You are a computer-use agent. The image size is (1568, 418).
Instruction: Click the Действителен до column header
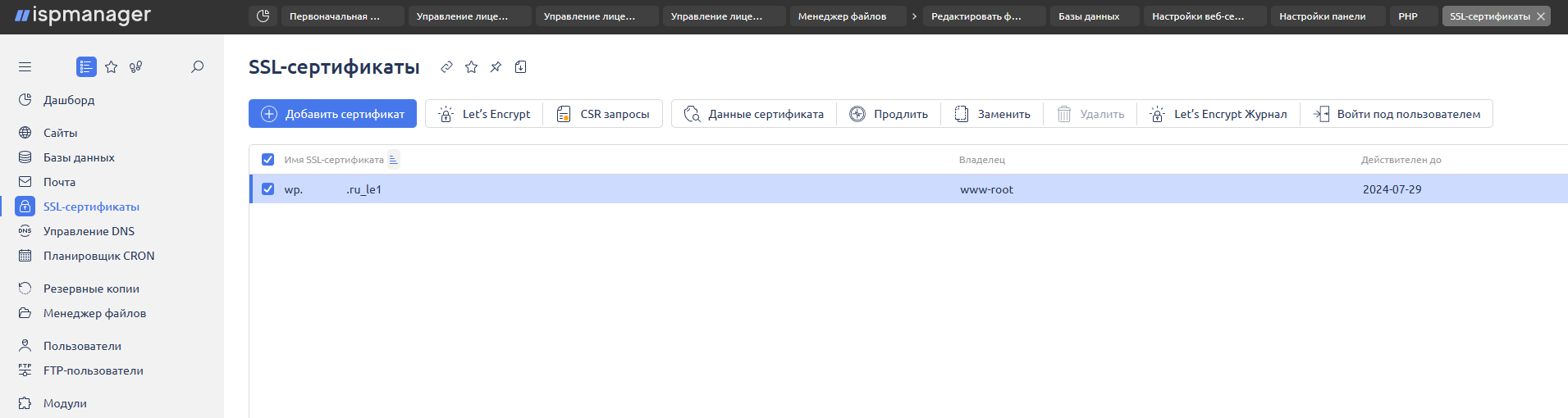1401,160
